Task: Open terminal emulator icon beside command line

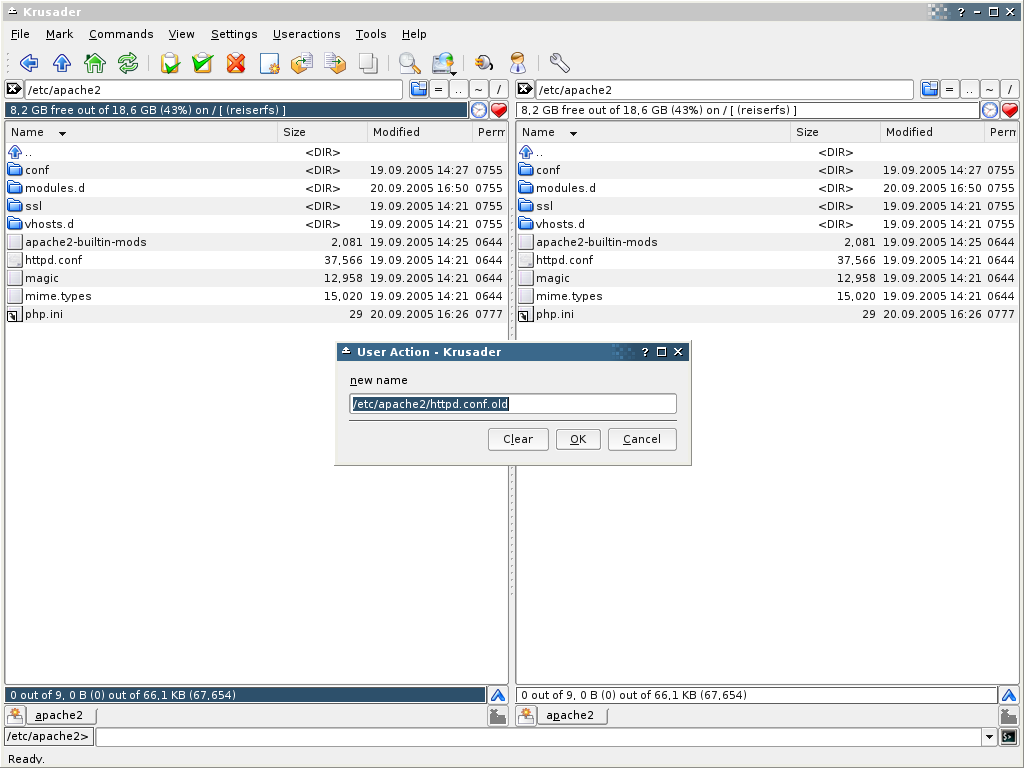Action: point(1009,737)
